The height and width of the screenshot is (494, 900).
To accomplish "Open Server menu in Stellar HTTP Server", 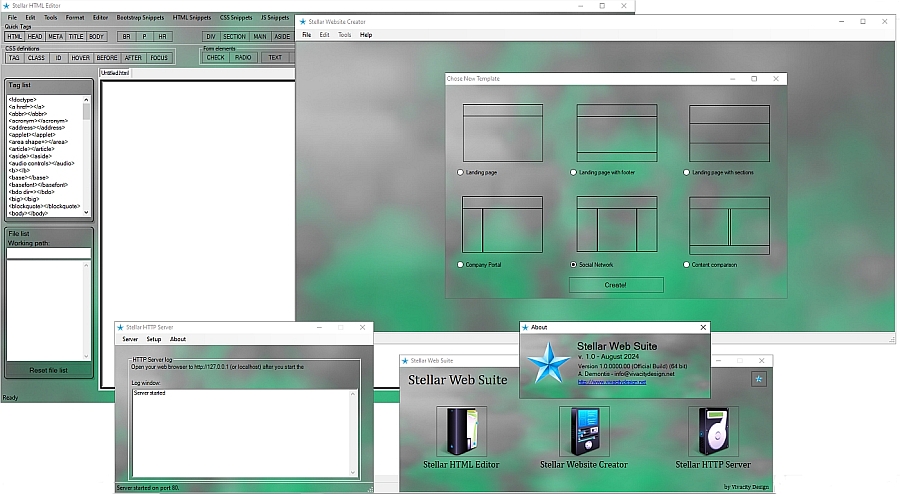I will click(130, 339).
